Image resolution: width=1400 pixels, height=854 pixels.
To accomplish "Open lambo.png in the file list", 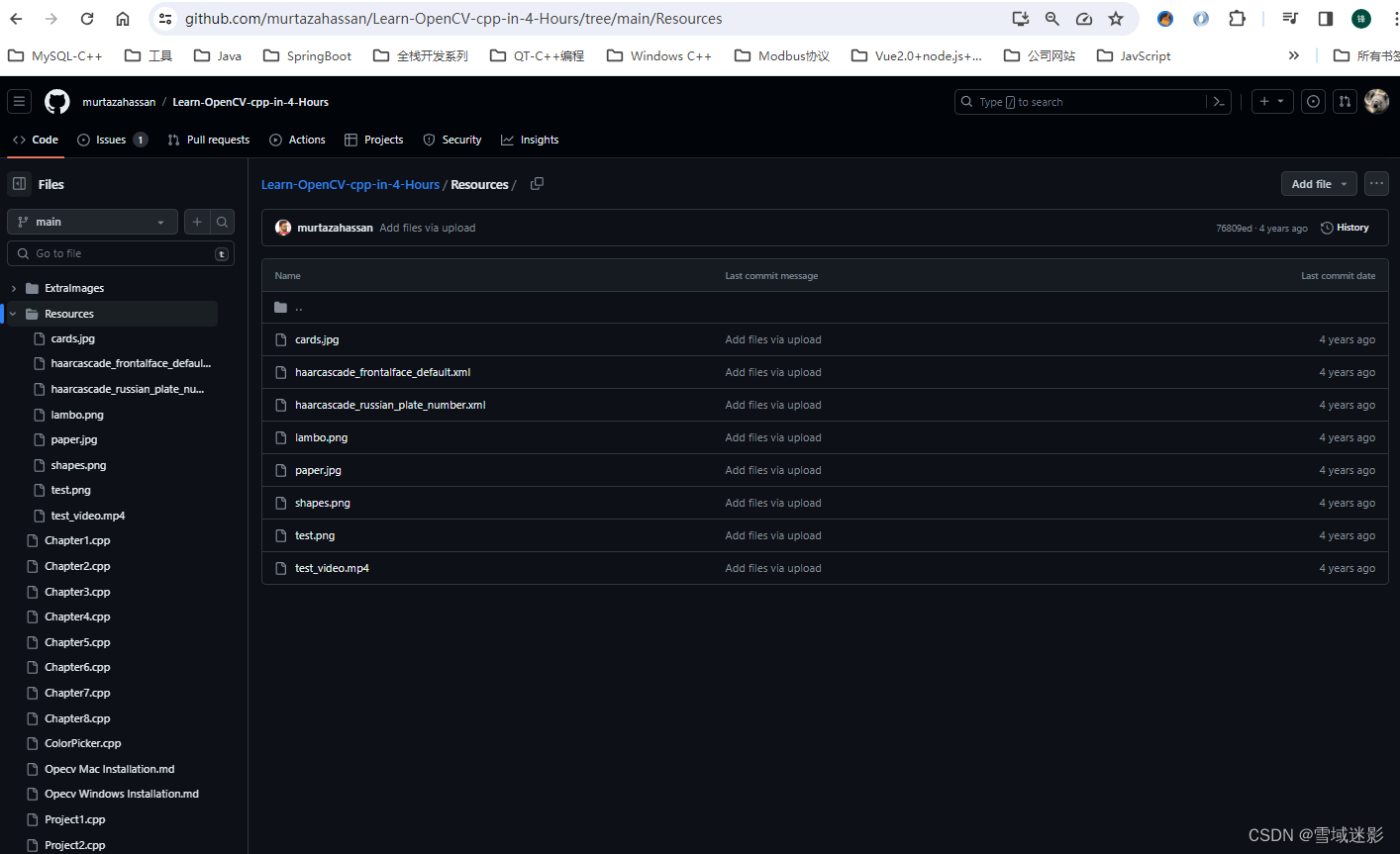I will (321, 437).
